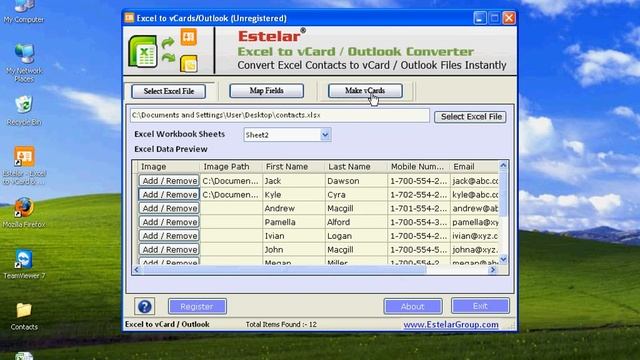
Task: Select the first name cell John
Action: pos(294,250)
